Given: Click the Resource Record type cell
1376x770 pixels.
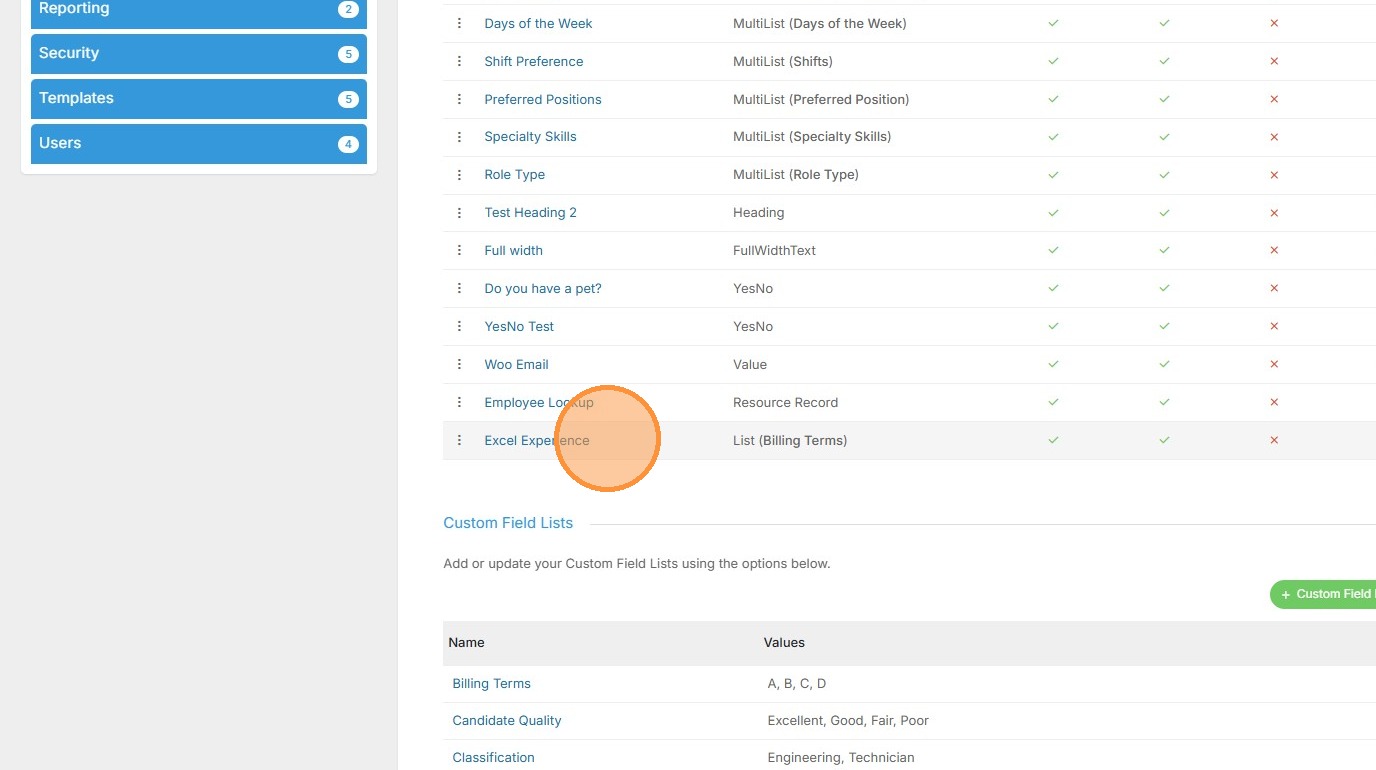Looking at the screenshot, I should (x=785, y=403).
